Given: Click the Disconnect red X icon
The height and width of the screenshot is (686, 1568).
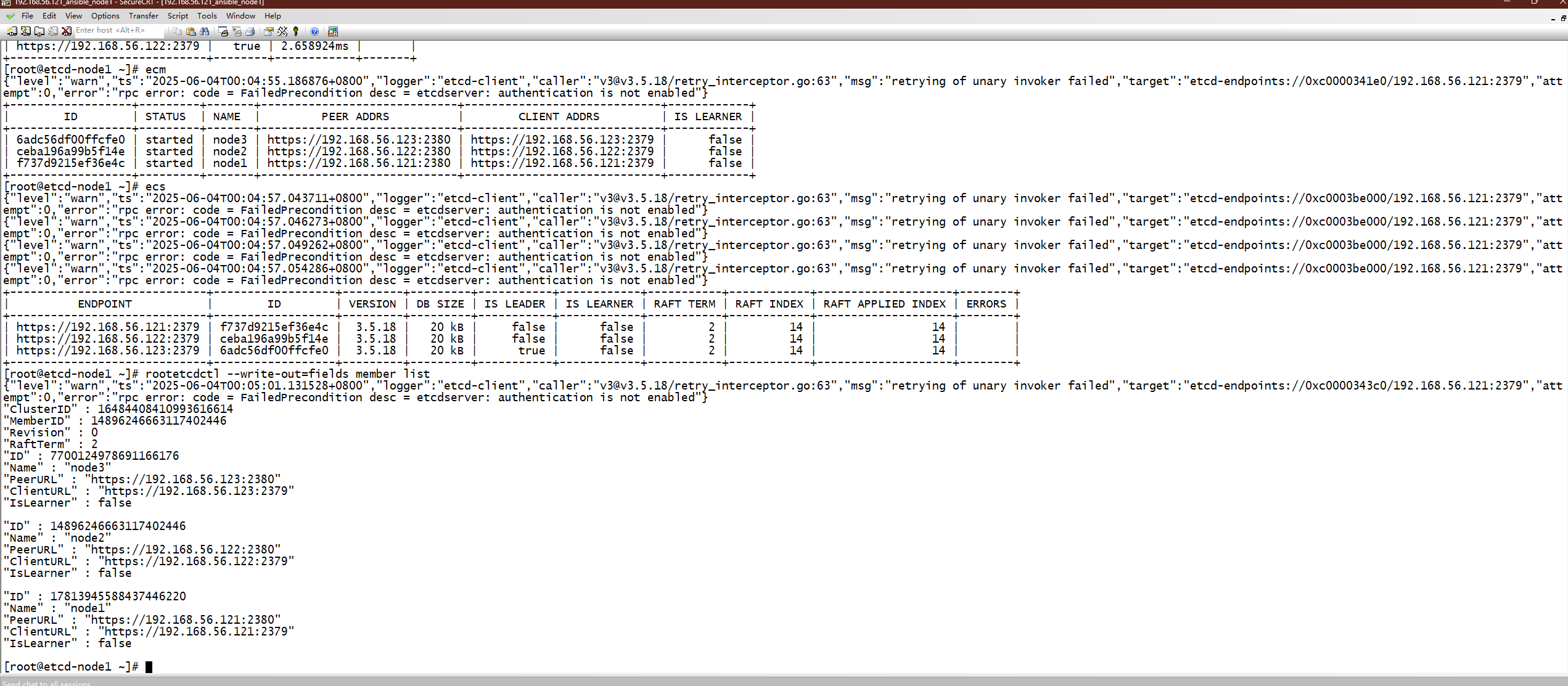Looking at the screenshot, I should 67,31.
